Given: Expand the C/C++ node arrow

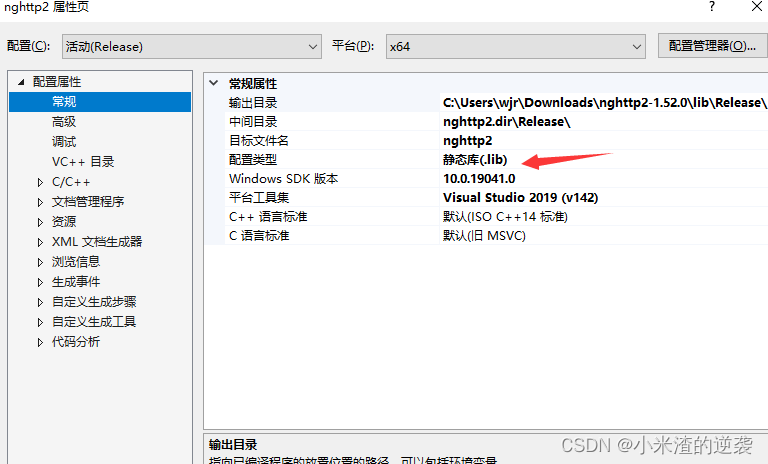Looking at the screenshot, I should (40, 182).
